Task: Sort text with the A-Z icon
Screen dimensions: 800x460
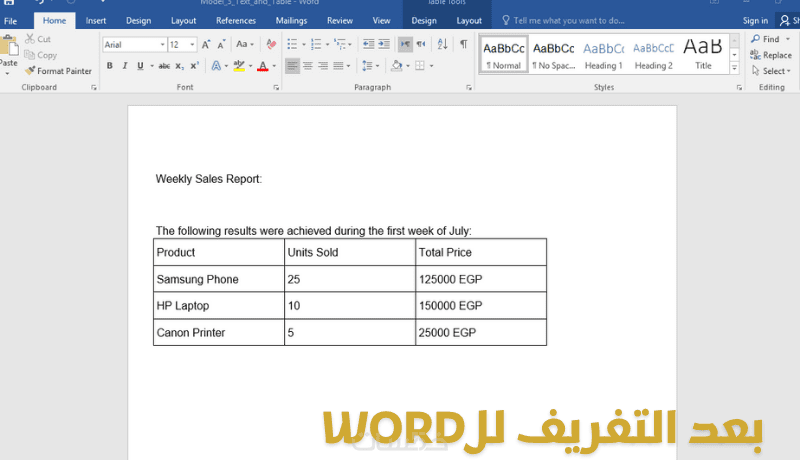Action: [x=442, y=44]
